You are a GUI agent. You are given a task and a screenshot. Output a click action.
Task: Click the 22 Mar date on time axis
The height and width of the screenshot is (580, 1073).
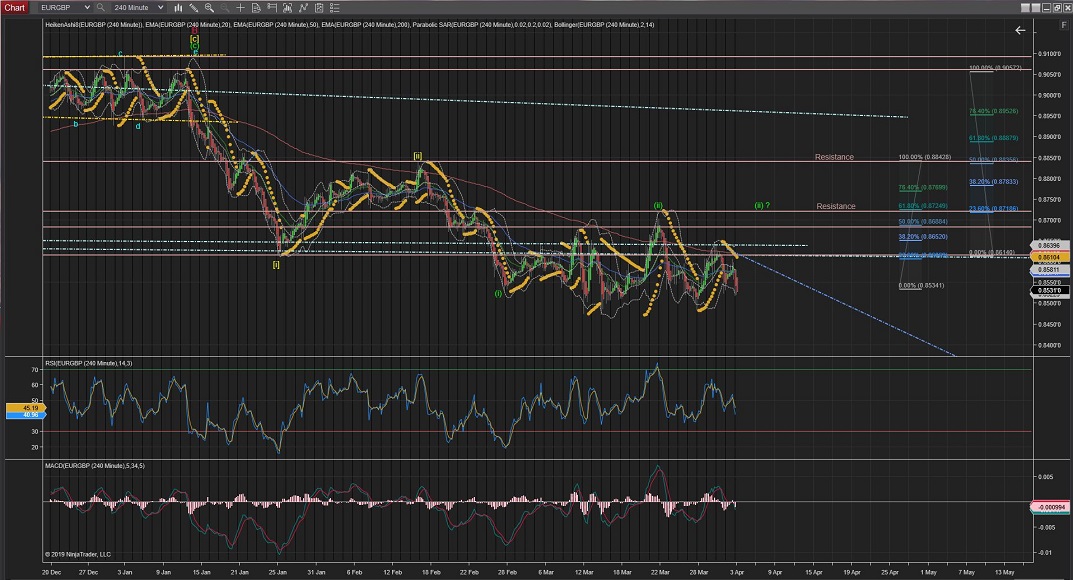pos(660,572)
